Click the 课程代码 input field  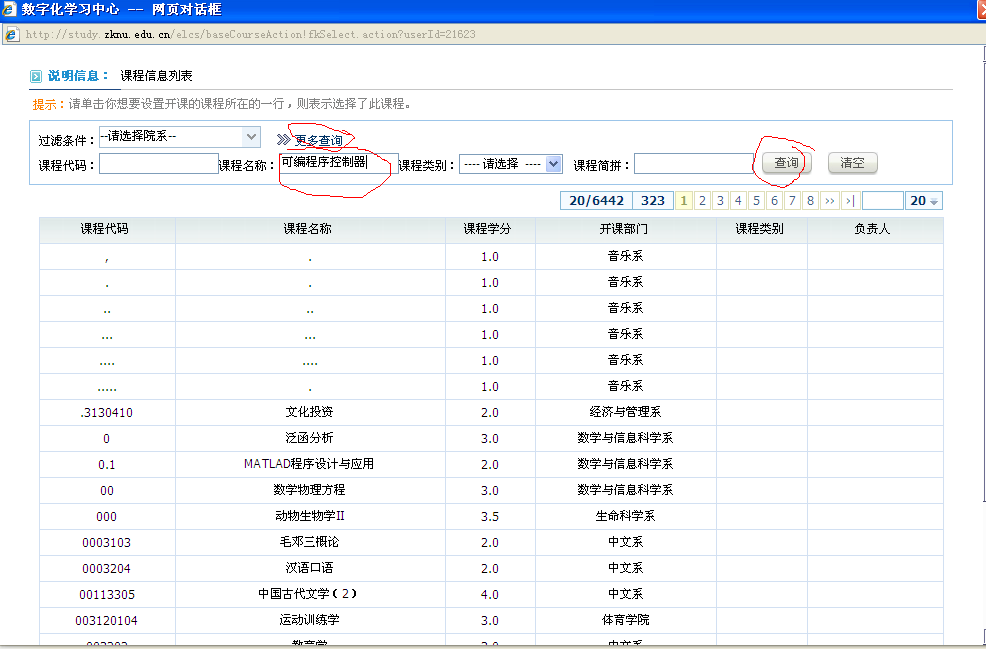pos(158,164)
